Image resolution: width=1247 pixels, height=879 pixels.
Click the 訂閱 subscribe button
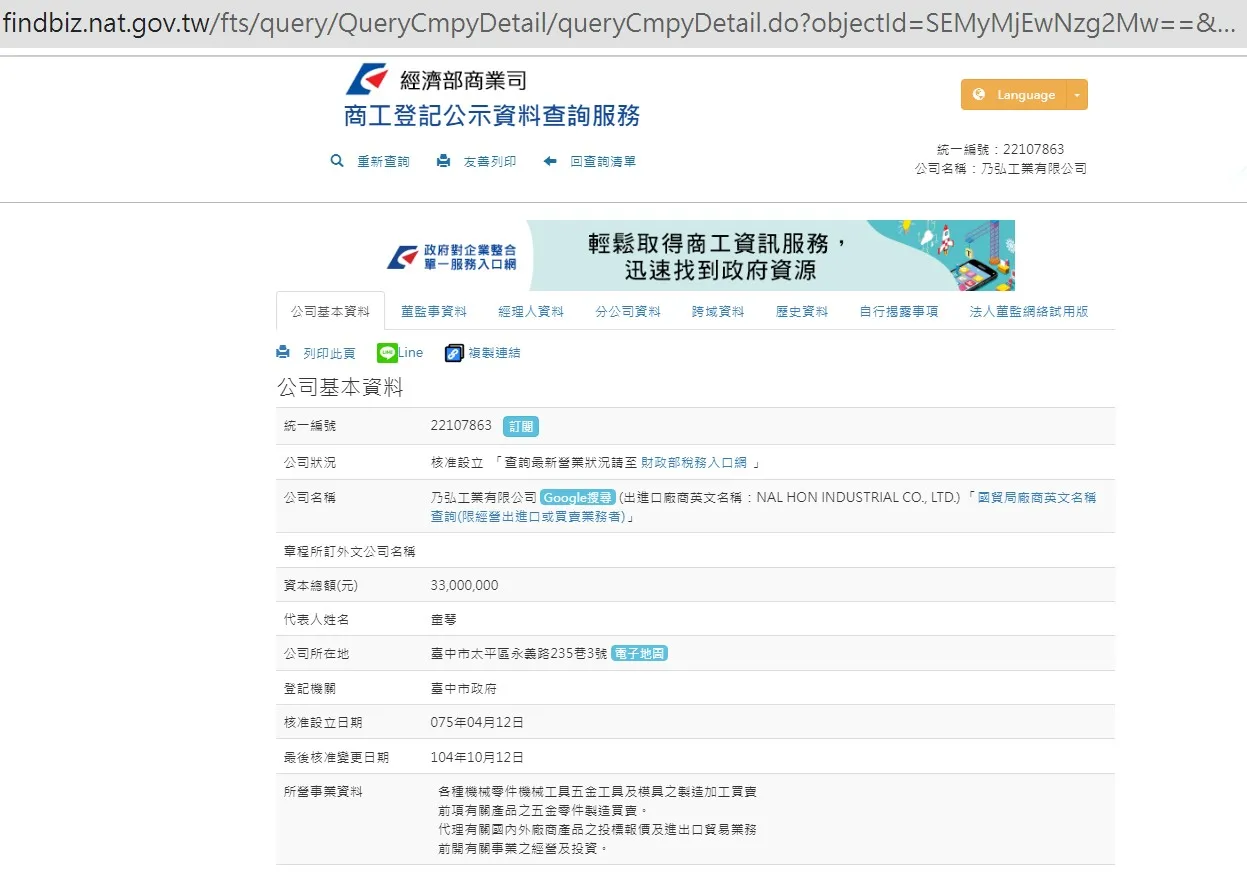(520, 426)
